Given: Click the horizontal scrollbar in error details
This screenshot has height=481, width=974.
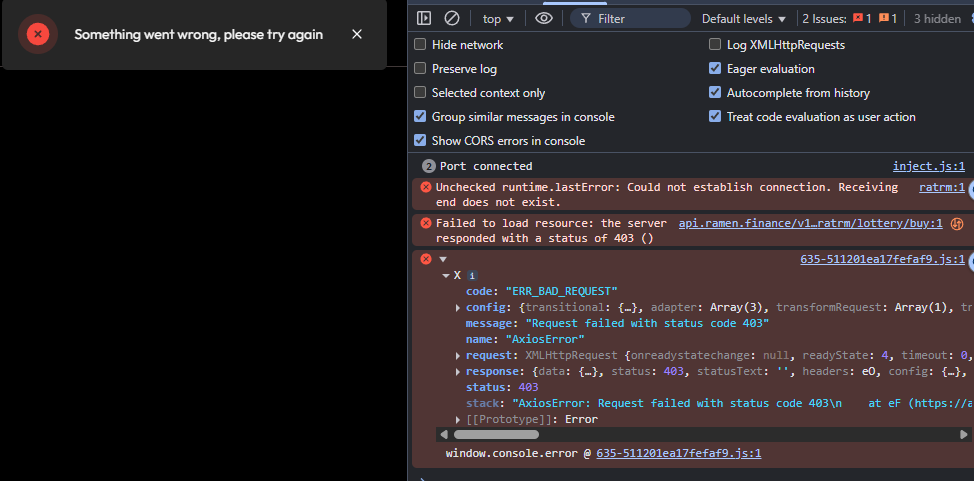Looking at the screenshot, I should click(x=496, y=434).
